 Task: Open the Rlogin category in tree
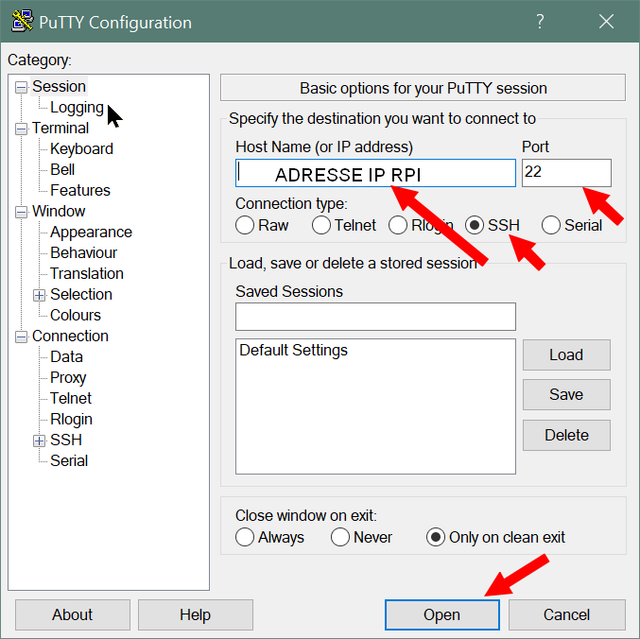71,419
